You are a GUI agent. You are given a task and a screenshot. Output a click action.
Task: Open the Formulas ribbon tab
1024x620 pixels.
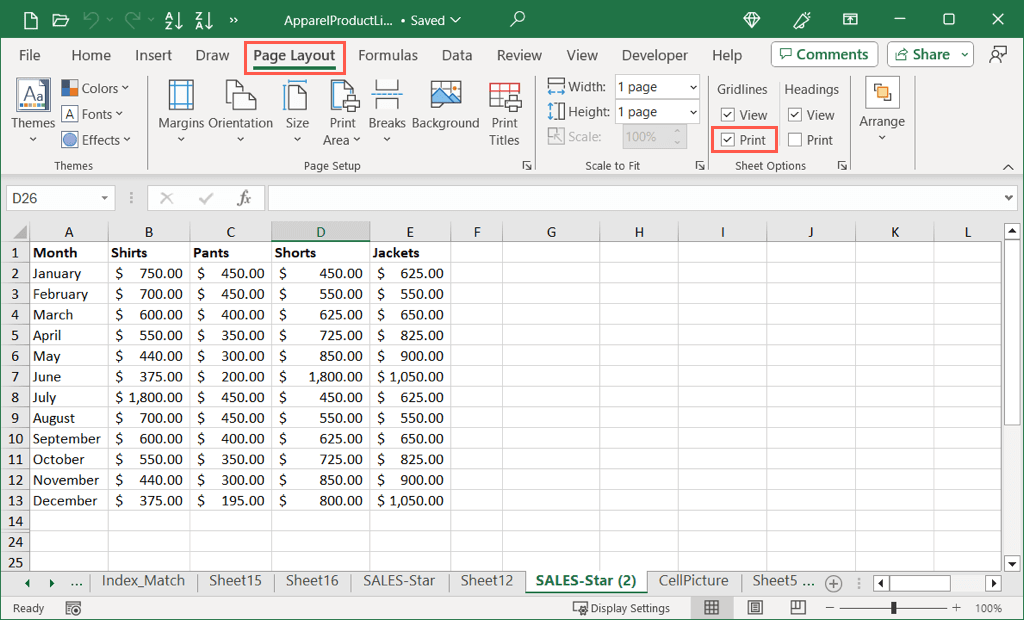(x=388, y=55)
